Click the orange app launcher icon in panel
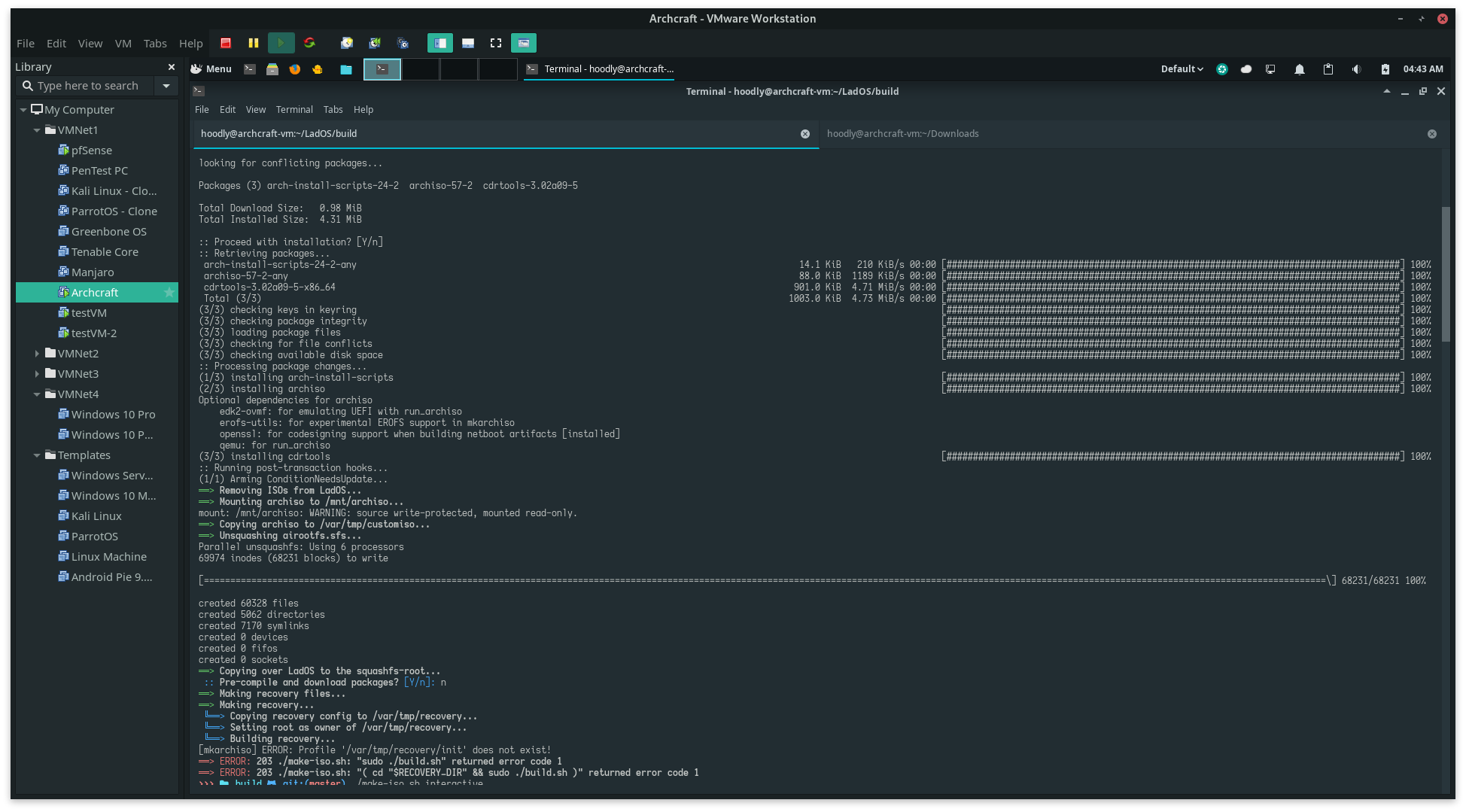The width and height of the screenshot is (1466, 812). tap(318, 68)
